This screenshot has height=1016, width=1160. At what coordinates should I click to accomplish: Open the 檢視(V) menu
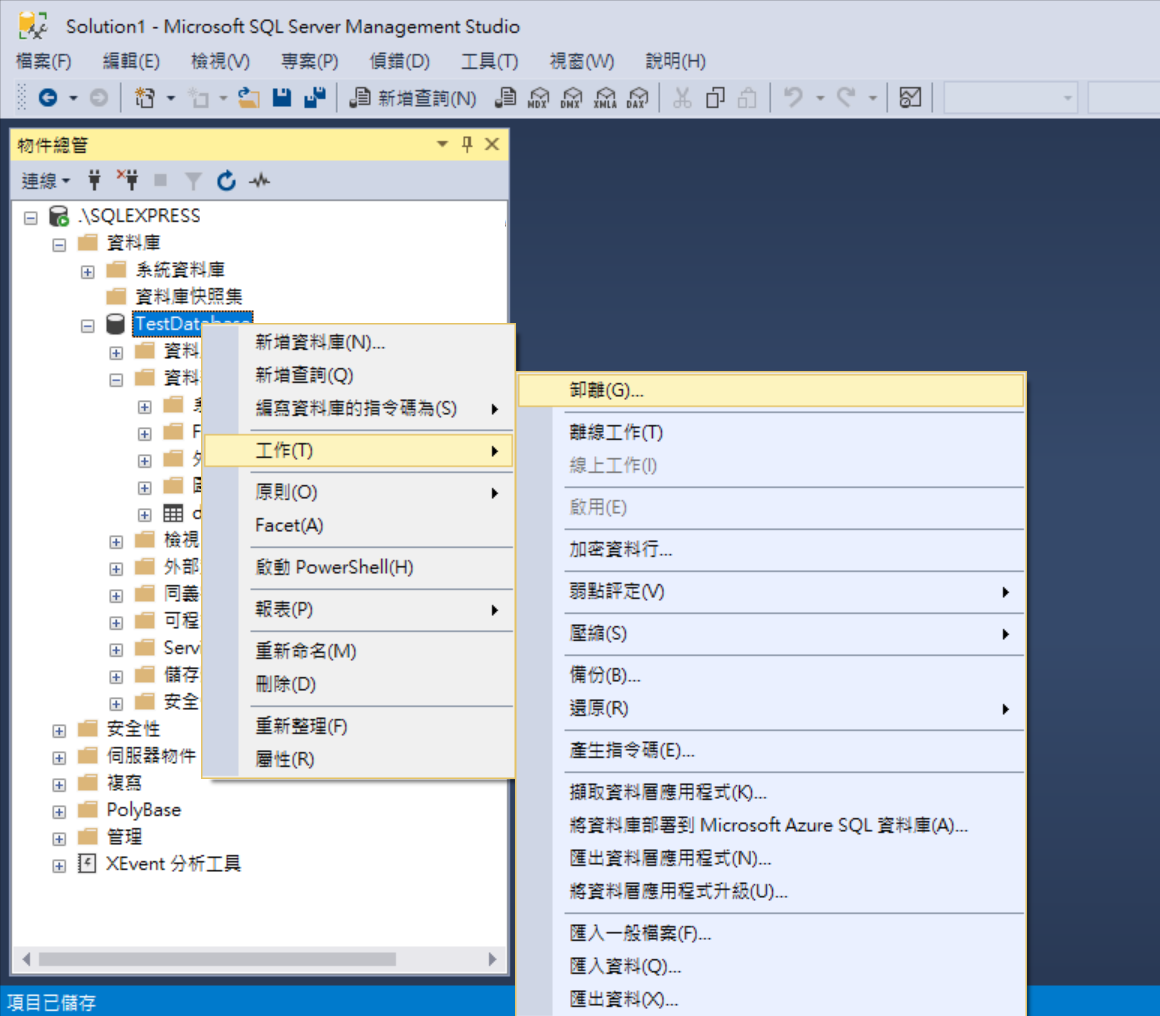220,61
